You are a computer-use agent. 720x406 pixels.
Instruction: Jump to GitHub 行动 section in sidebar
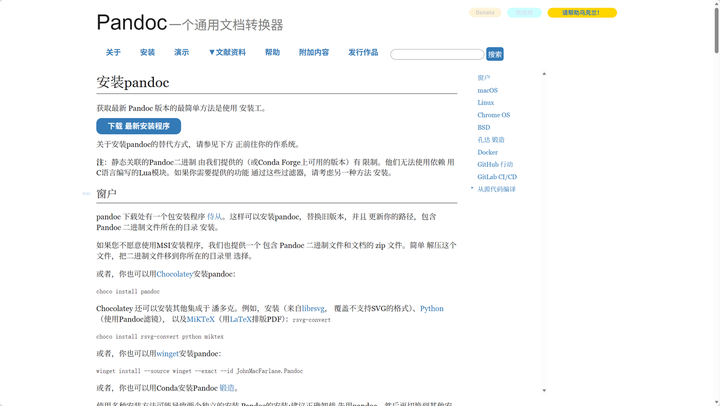click(495, 164)
